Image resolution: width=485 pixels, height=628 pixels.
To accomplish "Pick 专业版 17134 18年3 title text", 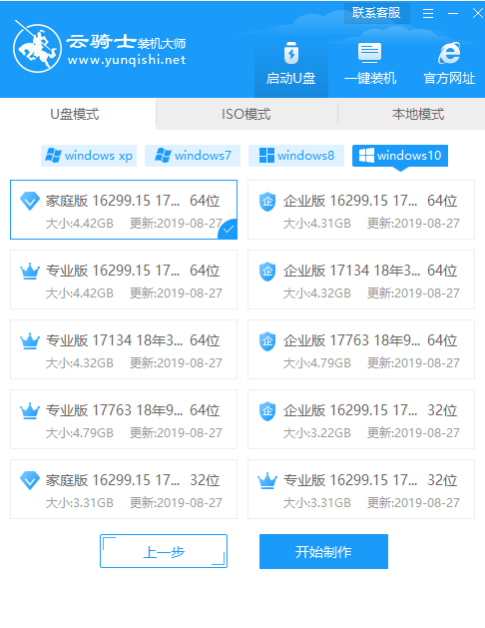I will (133, 341).
